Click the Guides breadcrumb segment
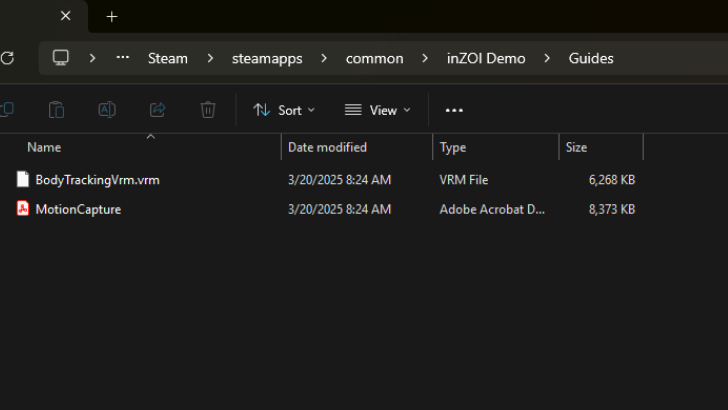Screen dimensions: 728x410 (591, 59)
